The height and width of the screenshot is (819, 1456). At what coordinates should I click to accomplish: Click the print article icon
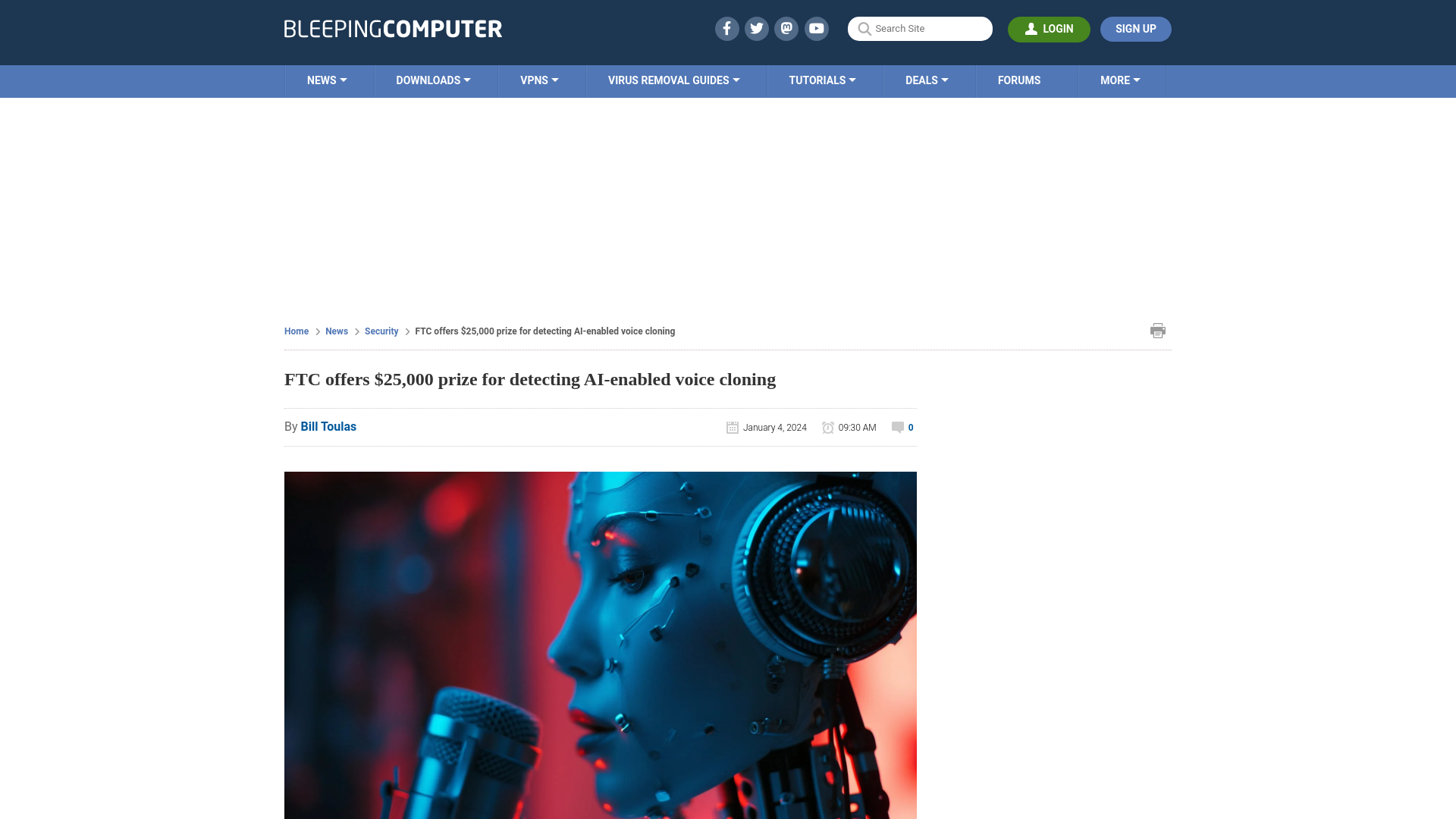1158,330
